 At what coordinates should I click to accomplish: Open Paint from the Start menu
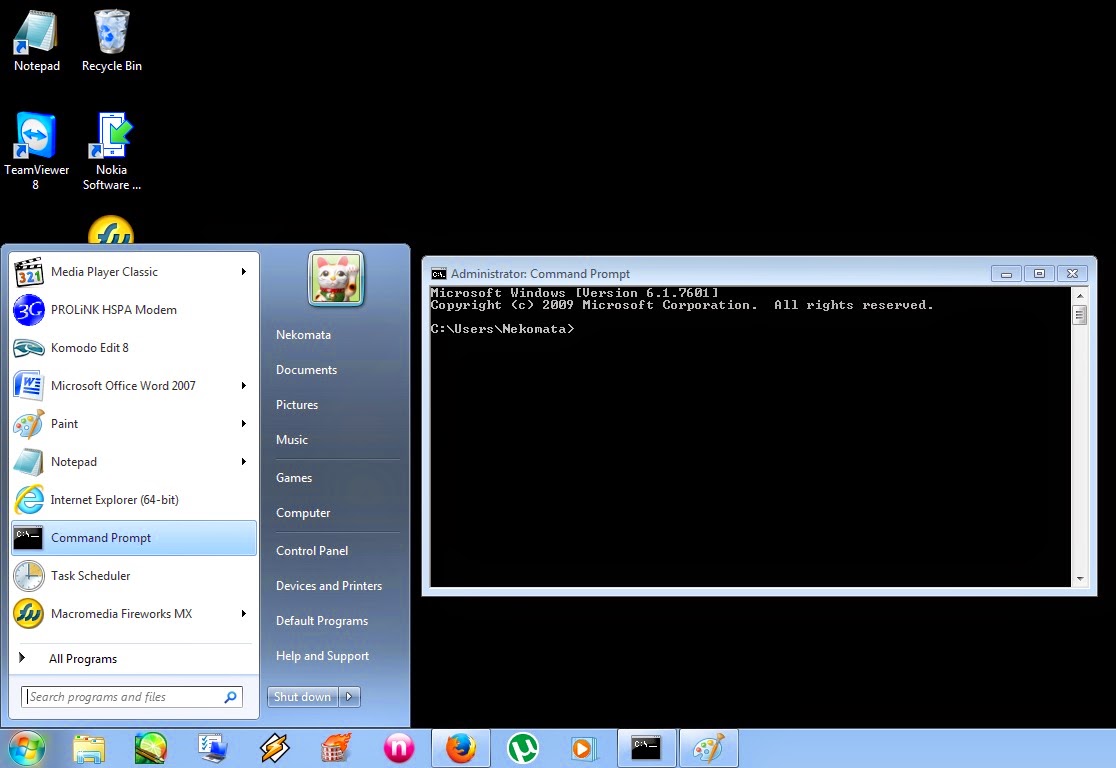[x=134, y=424]
